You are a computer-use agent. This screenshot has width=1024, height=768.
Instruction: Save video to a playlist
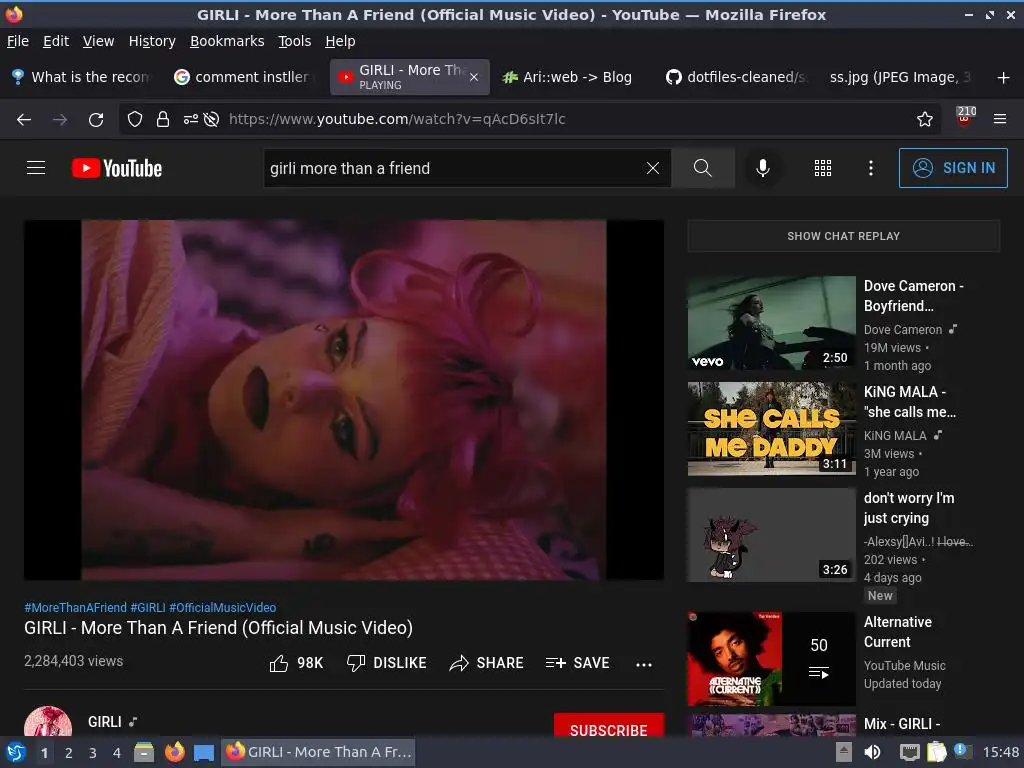pyautogui.click(x=577, y=663)
